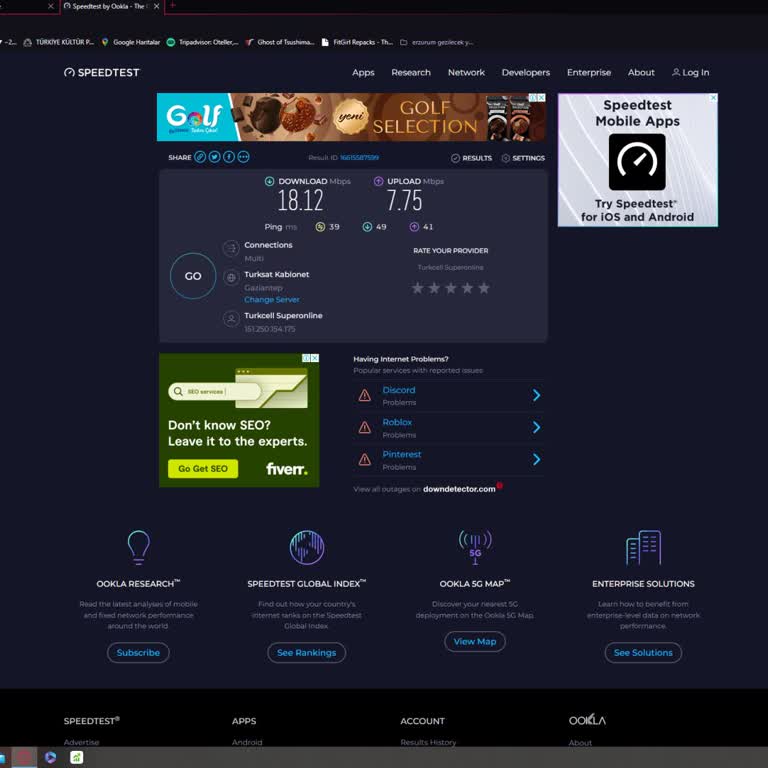Copy result link share icon

tap(200, 157)
